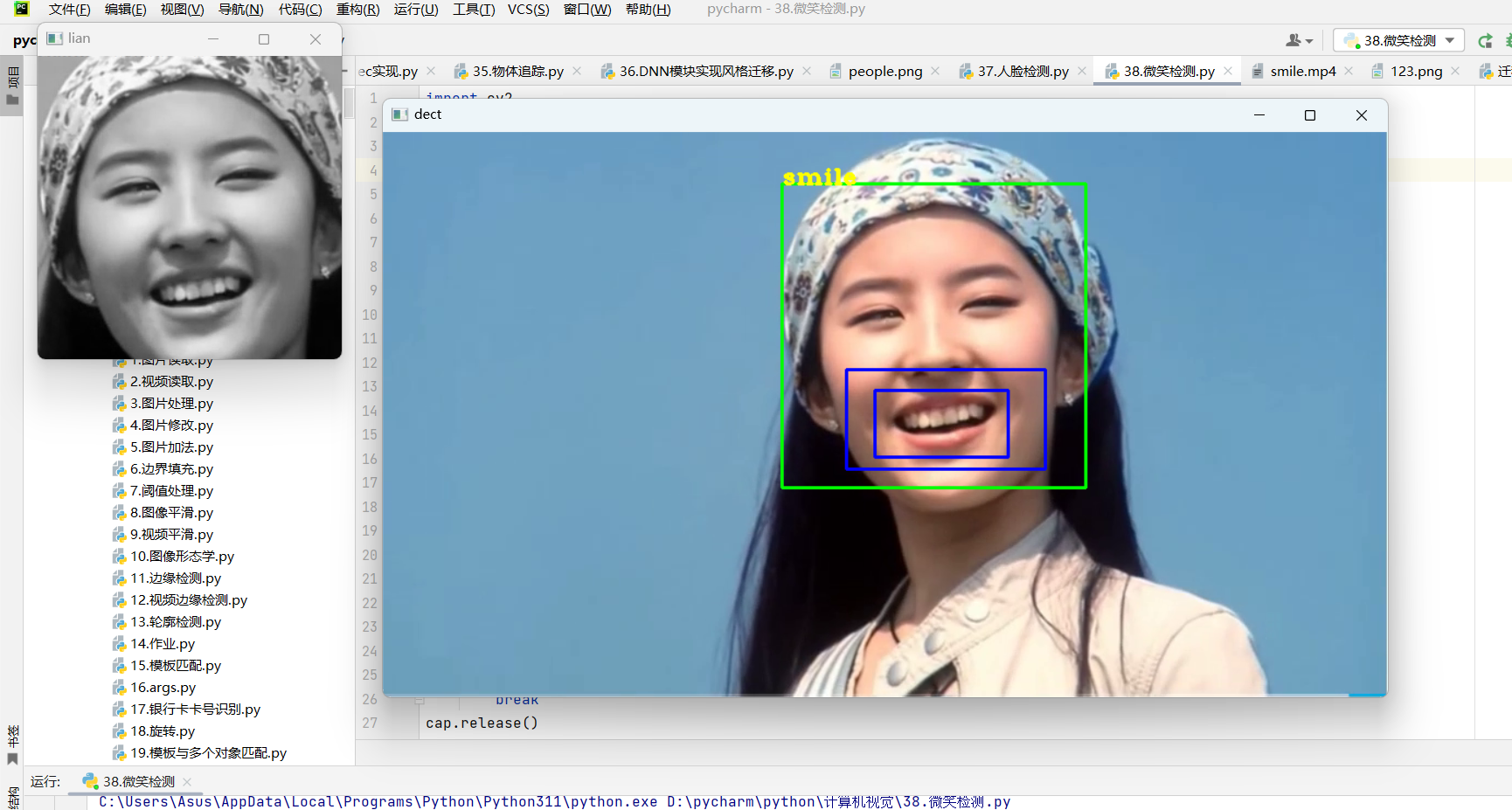Switch to the 37.人脸检测.py tab
This screenshot has width=1512, height=810.
tap(1014, 71)
